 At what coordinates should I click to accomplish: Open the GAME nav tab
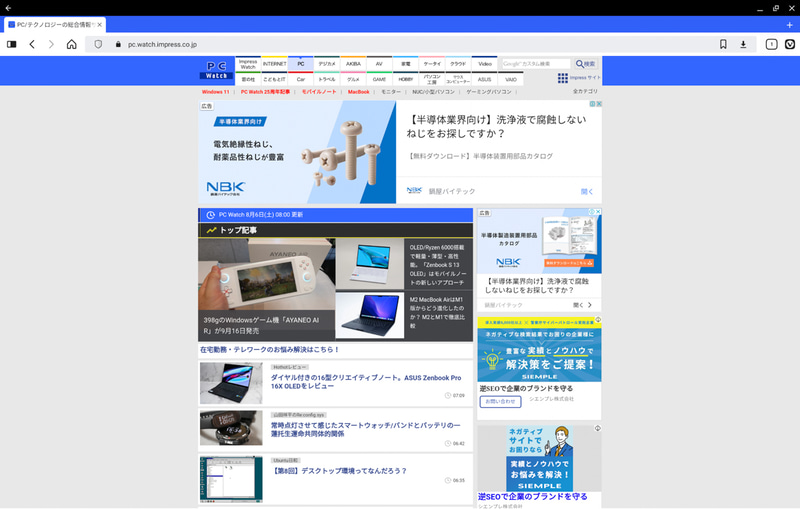[379, 79]
